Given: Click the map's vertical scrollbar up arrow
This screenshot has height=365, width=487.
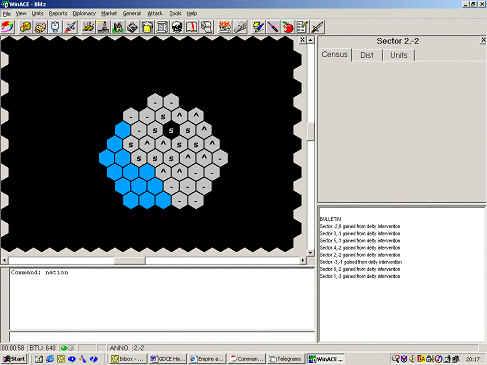Looking at the screenshot, I should pyautogui.click(x=310, y=40).
